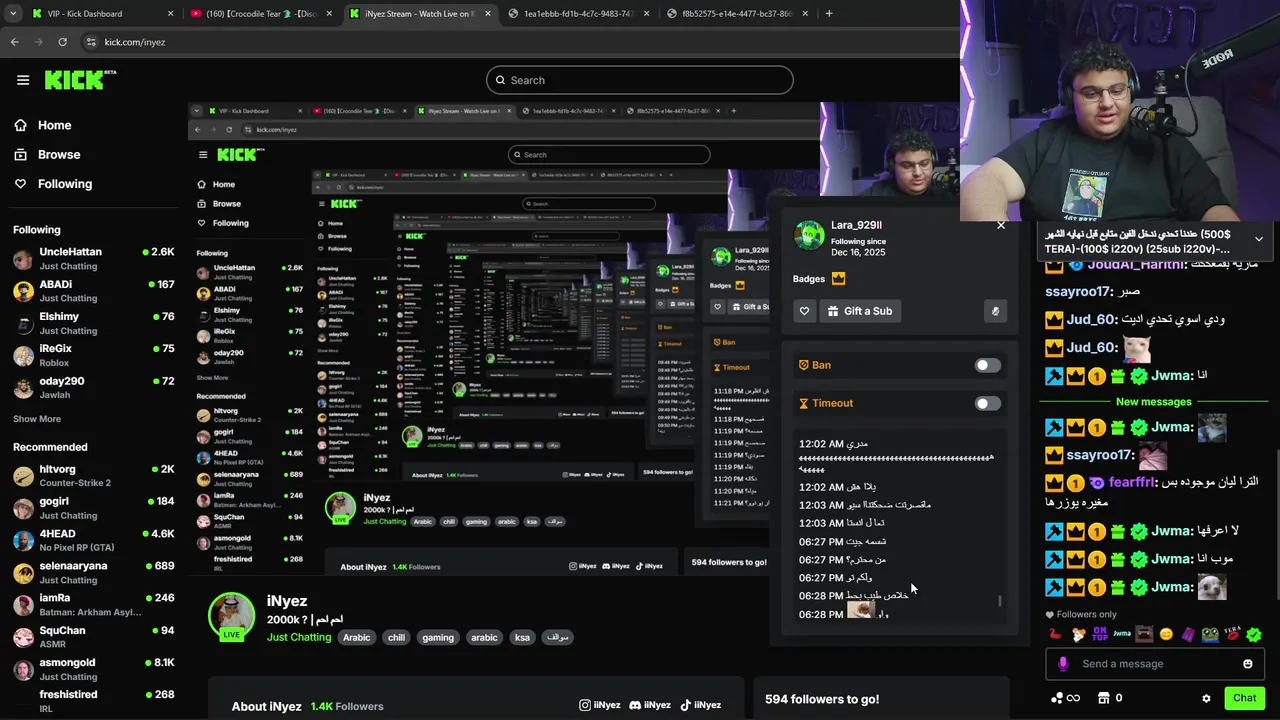Open the browser tab search dropdown arrow
This screenshot has height=720, width=1280.
(13, 13)
